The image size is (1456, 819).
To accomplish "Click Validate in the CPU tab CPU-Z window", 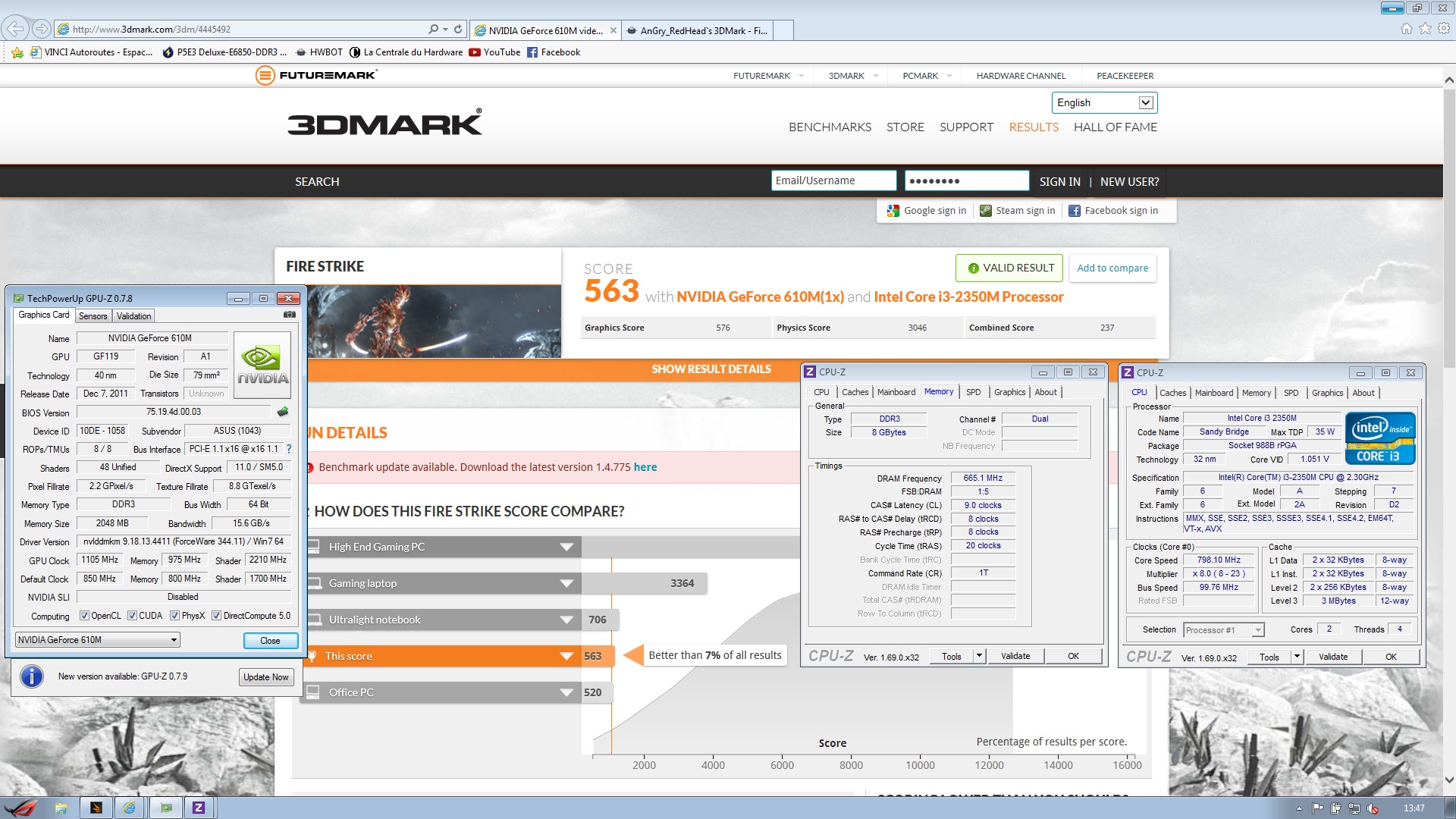I will (x=1332, y=657).
